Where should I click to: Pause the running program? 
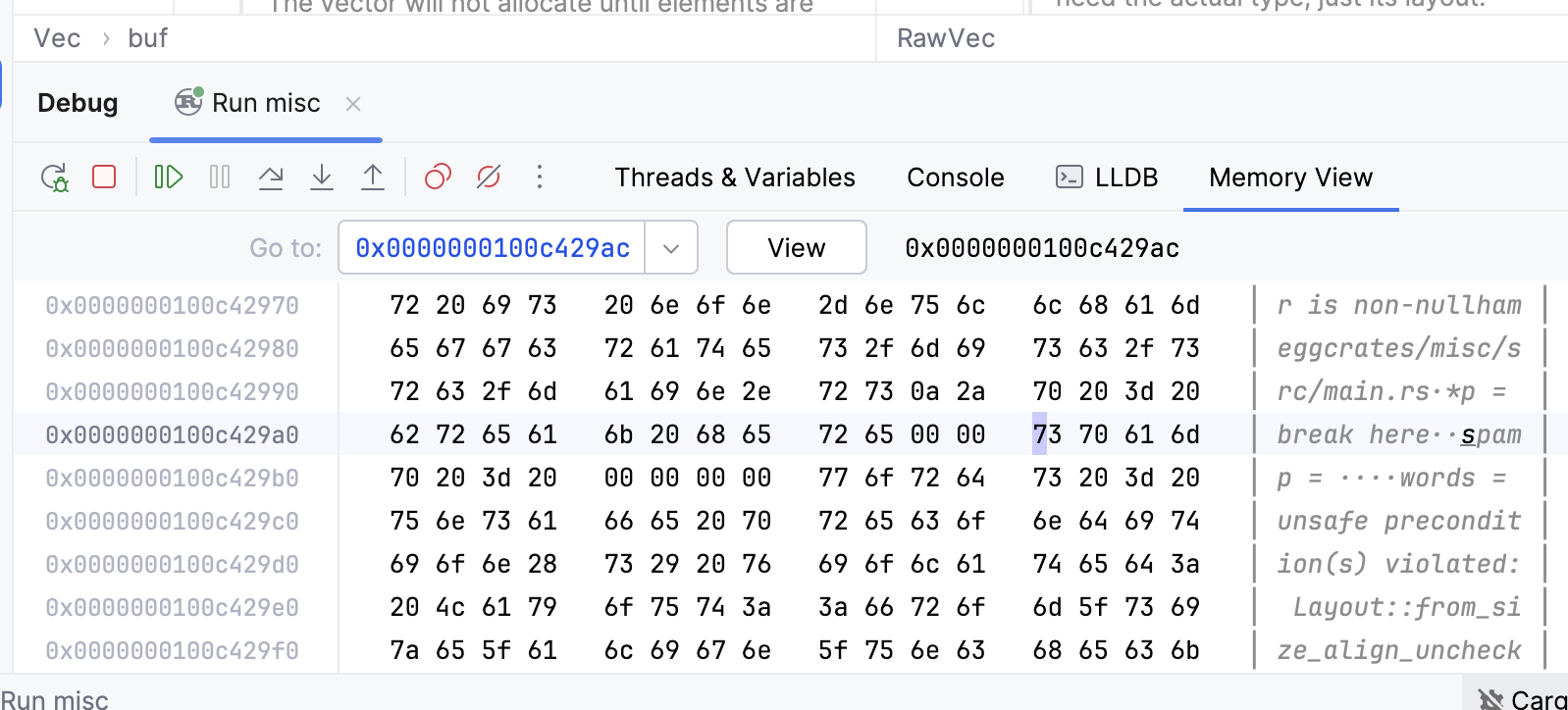click(x=220, y=177)
